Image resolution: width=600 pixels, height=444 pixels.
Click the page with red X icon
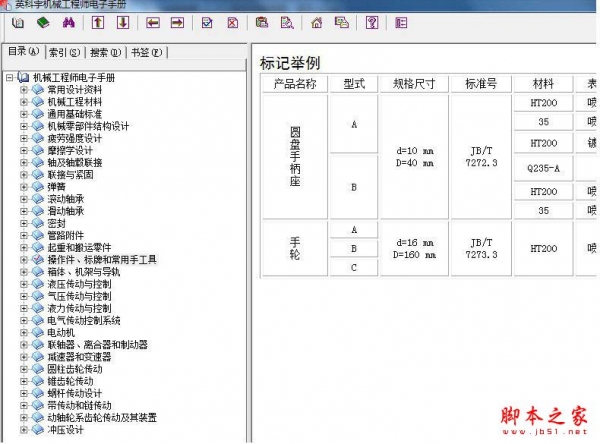point(233,23)
